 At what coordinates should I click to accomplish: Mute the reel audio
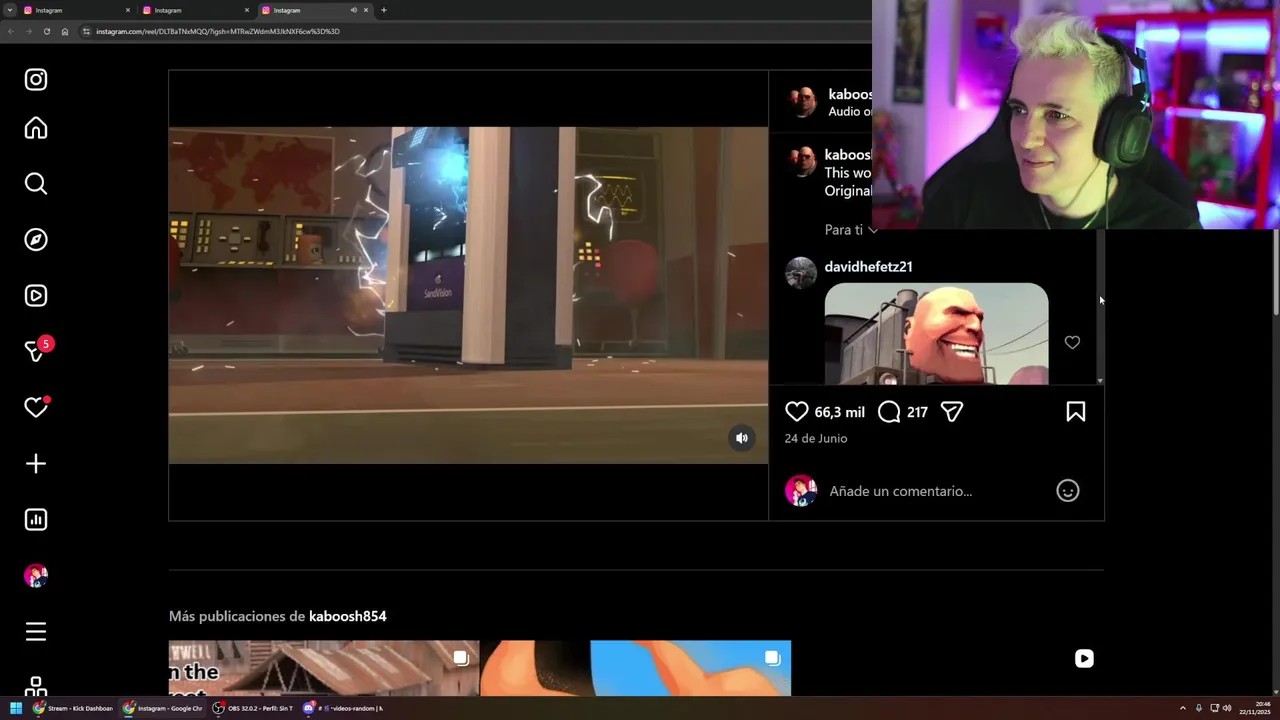coord(742,438)
